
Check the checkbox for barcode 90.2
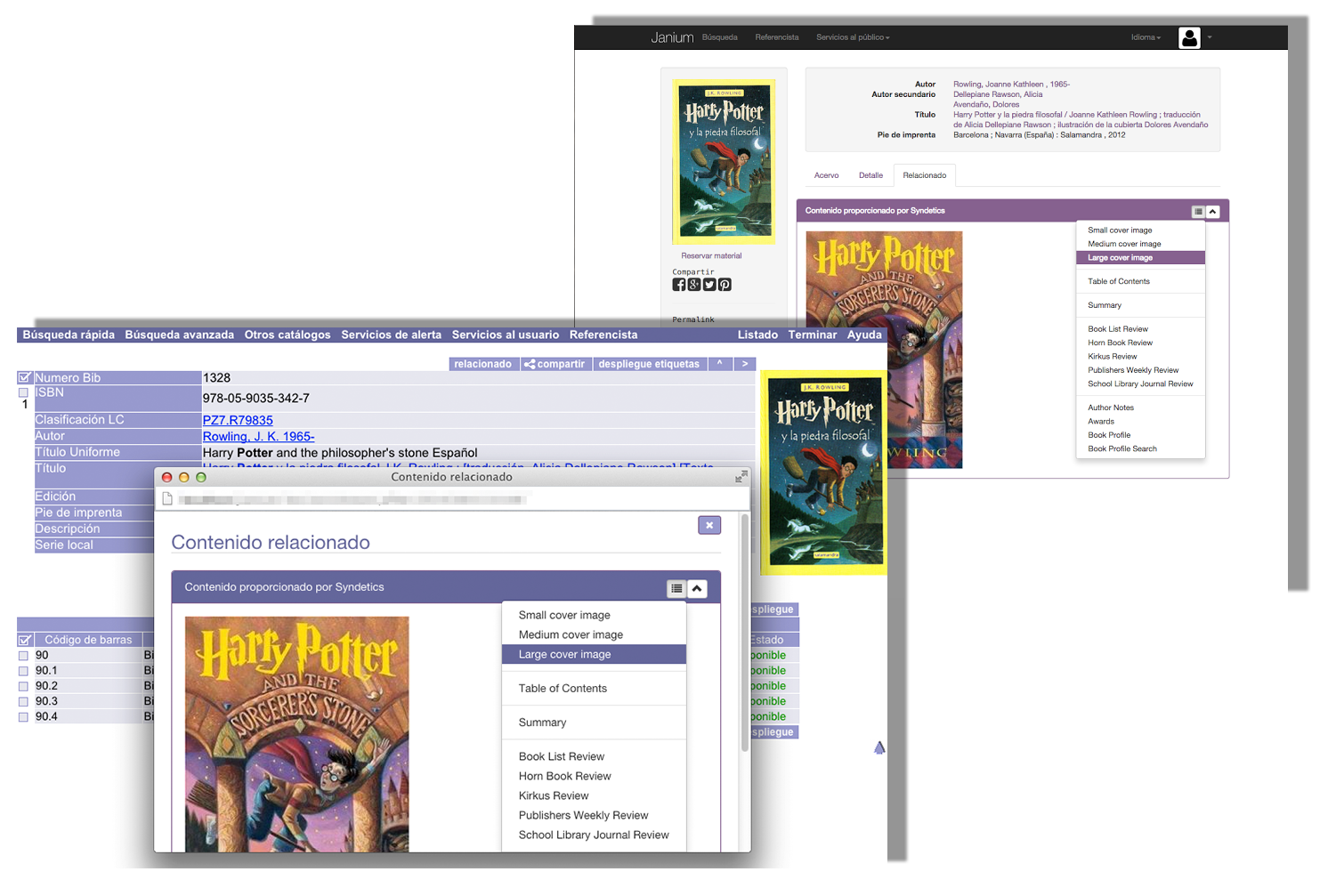(24, 686)
